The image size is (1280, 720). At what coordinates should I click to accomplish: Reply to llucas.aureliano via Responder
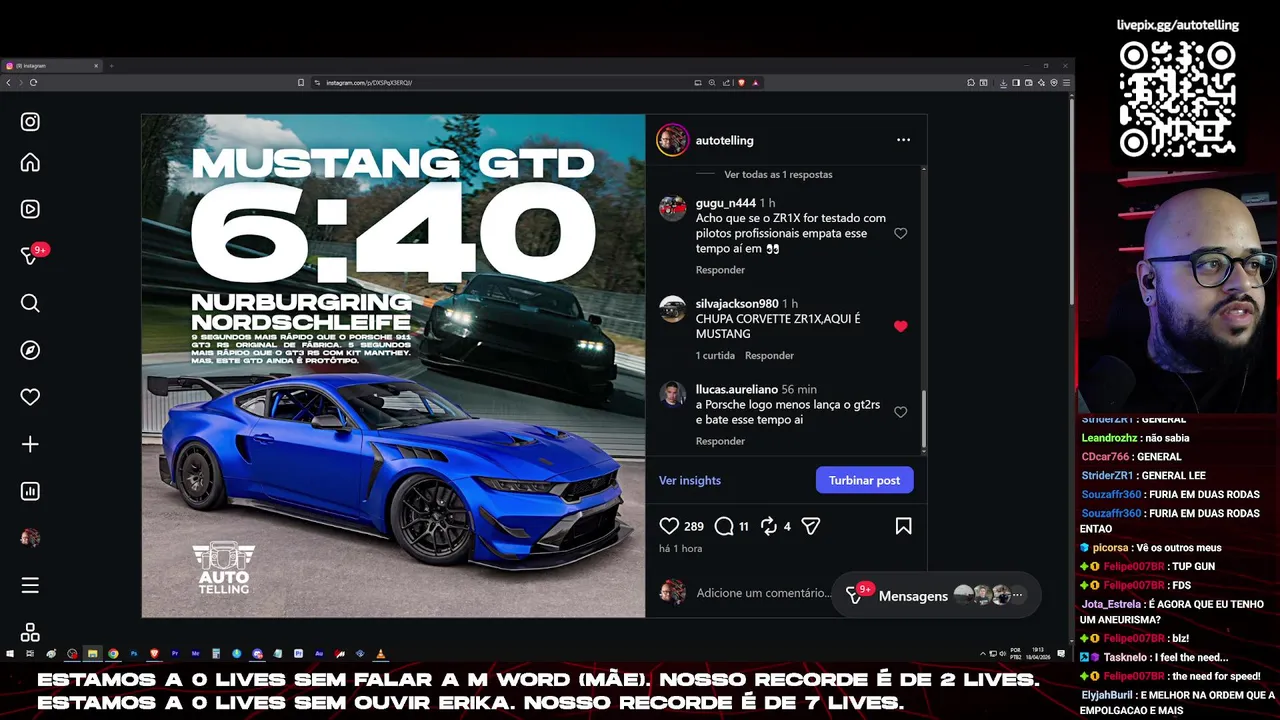click(x=720, y=441)
